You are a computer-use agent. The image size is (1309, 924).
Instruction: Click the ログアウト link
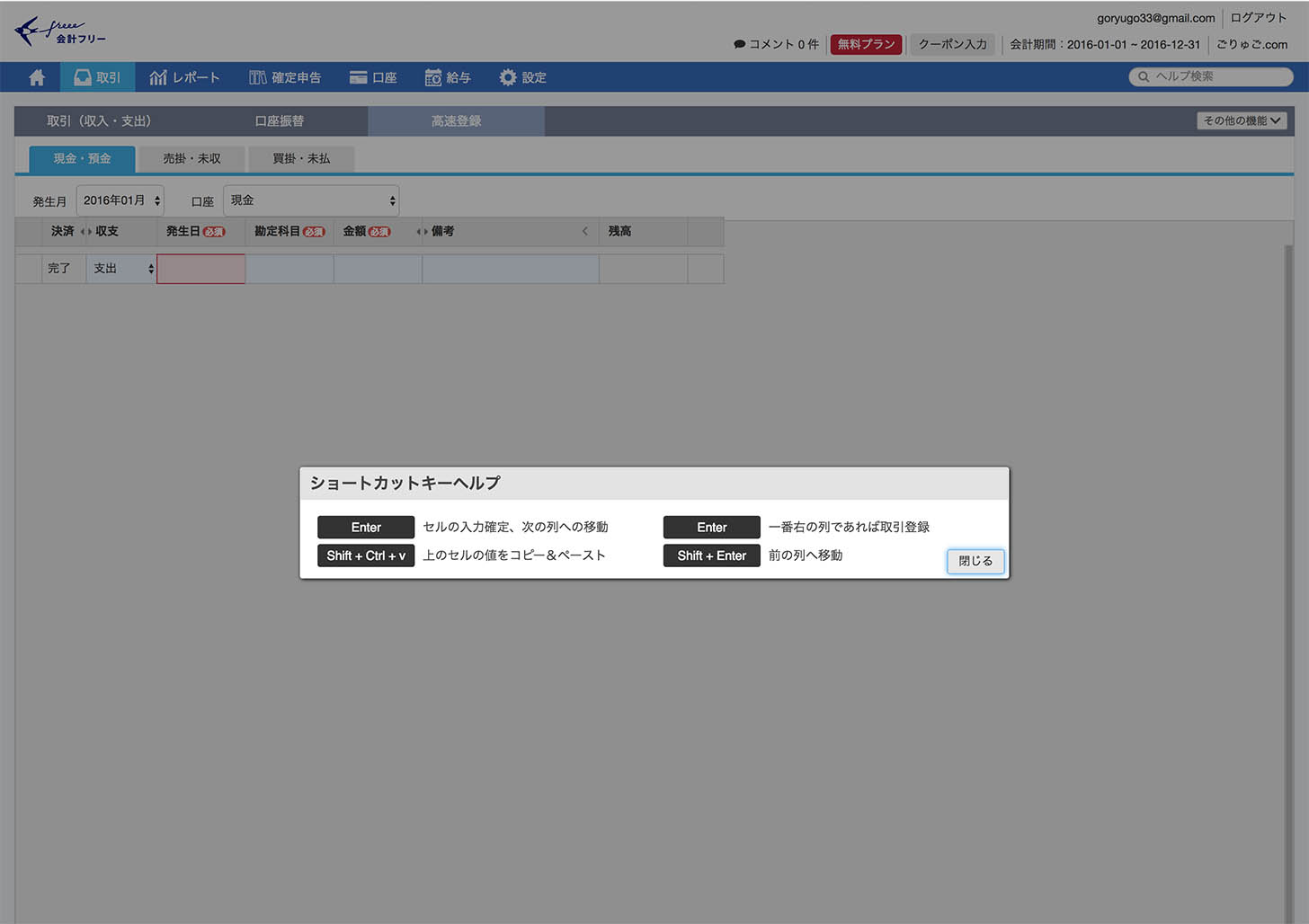tap(1258, 18)
